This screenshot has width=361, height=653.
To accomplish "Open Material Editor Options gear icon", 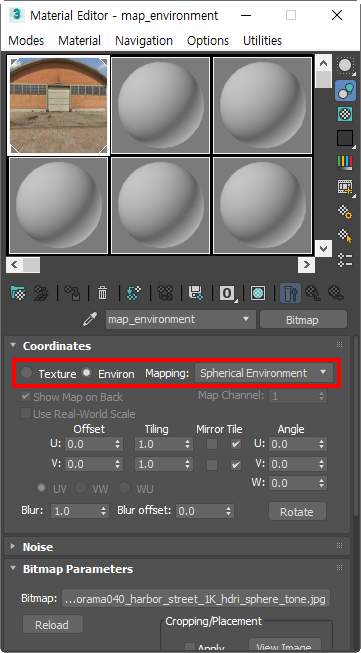I will coord(345,212).
